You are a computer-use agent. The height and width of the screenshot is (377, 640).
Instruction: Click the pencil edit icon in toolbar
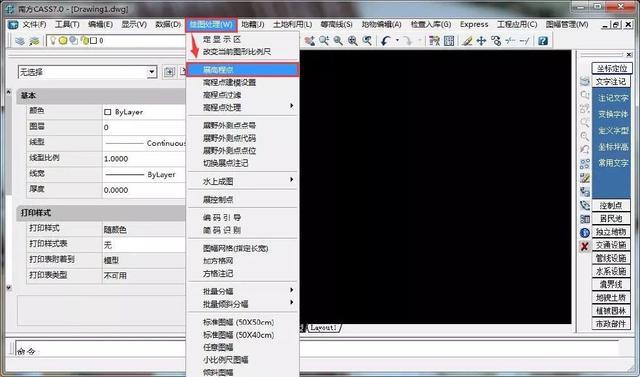point(467,40)
